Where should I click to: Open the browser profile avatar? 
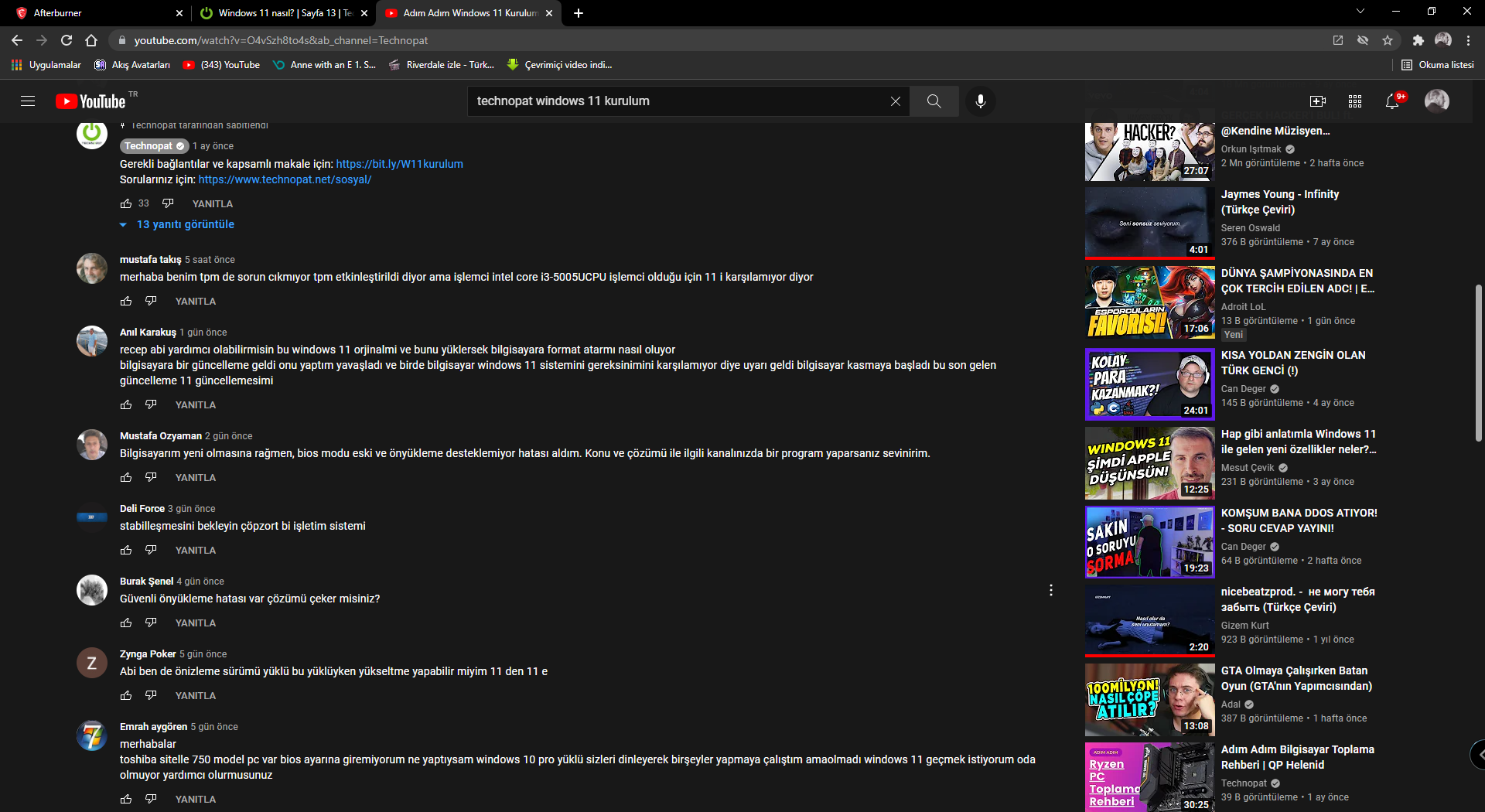tap(1443, 40)
